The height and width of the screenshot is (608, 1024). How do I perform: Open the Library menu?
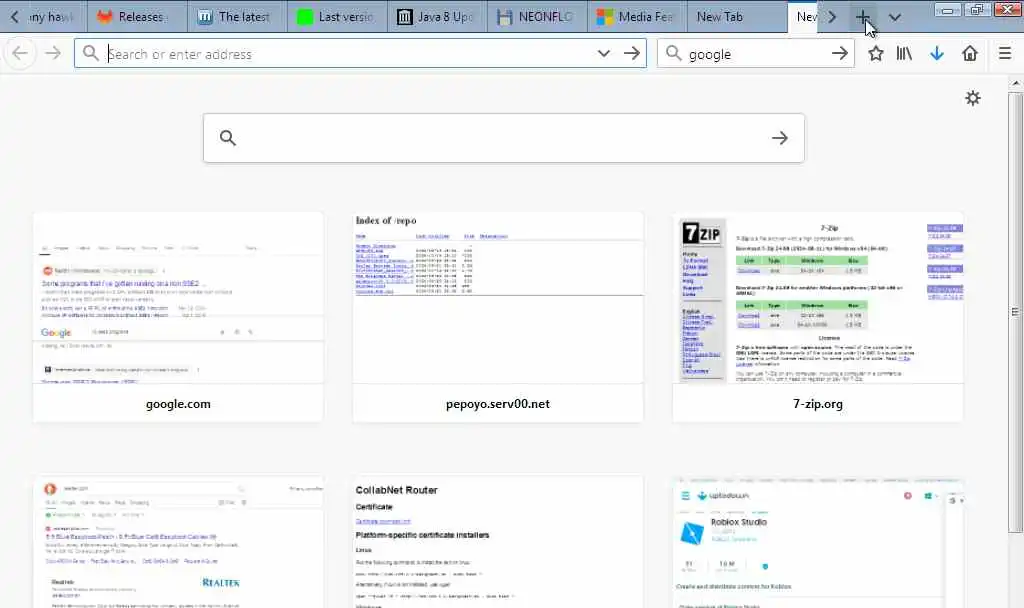pyautogui.click(x=904, y=54)
